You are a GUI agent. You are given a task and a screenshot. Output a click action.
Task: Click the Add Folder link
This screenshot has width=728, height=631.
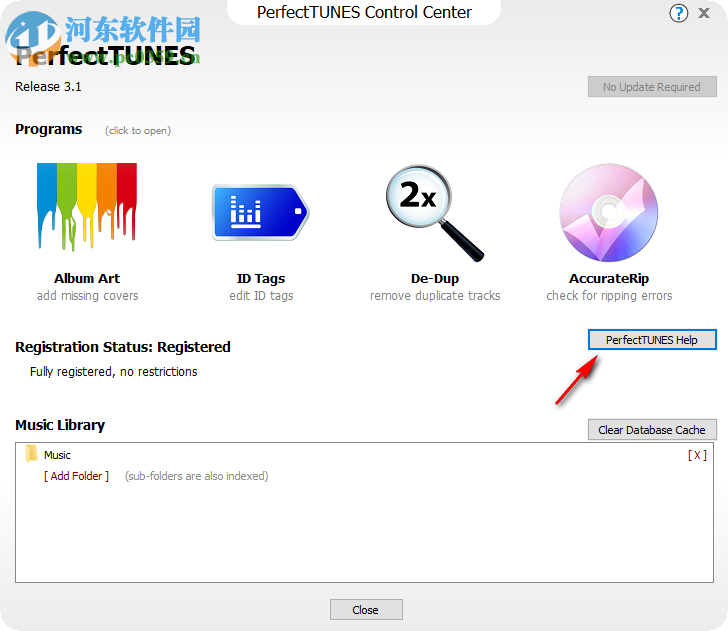[x=77, y=476]
